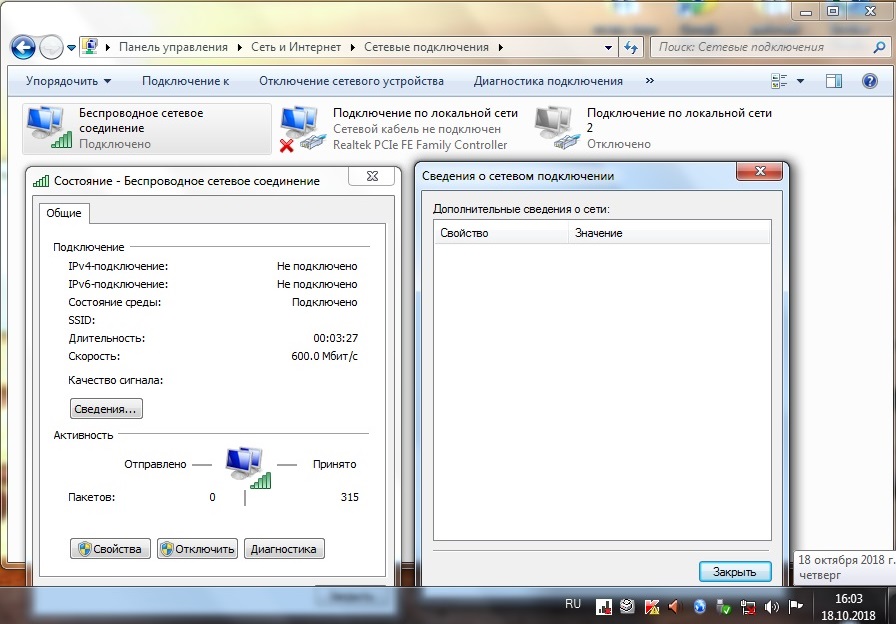Click the change view icon
Screen dimensions: 896x624
(x=779, y=81)
